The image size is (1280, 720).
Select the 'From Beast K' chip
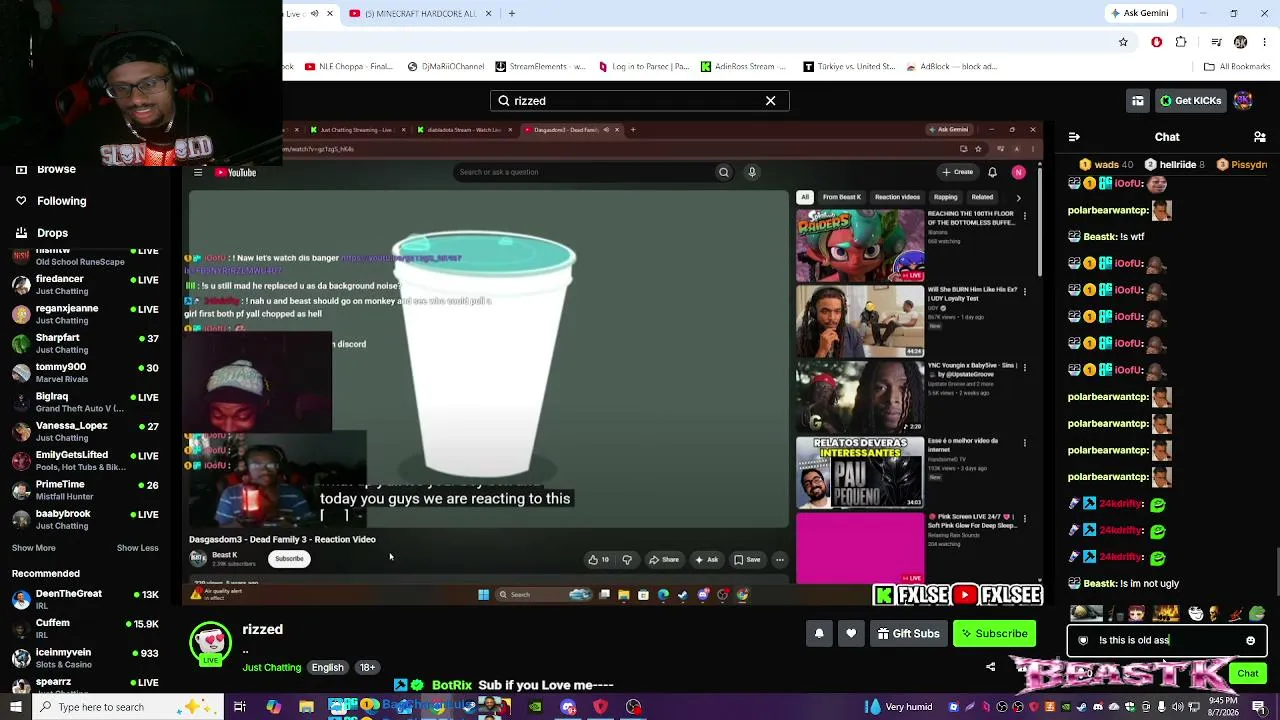point(842,197)
